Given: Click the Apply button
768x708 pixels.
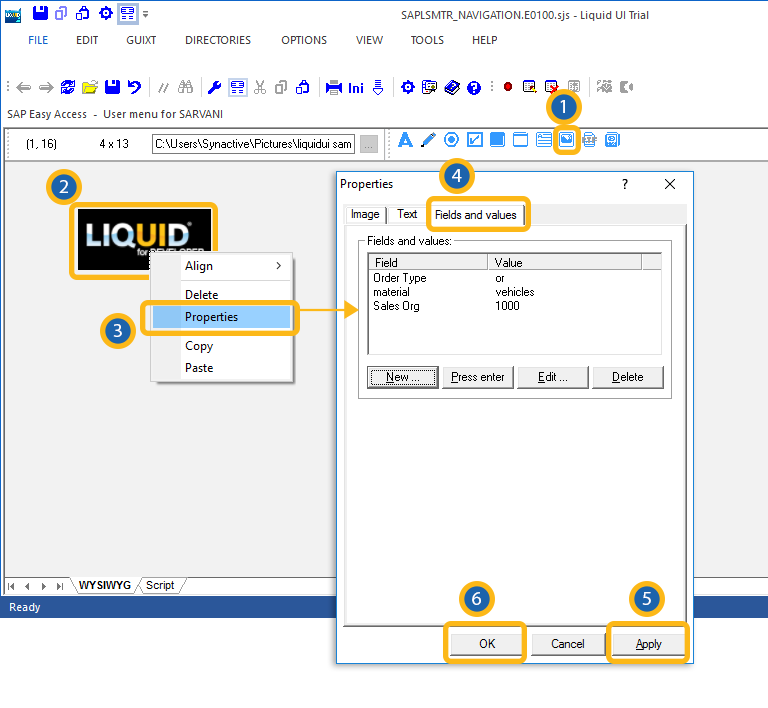Looking at the screenshot, I should (648, 644).
